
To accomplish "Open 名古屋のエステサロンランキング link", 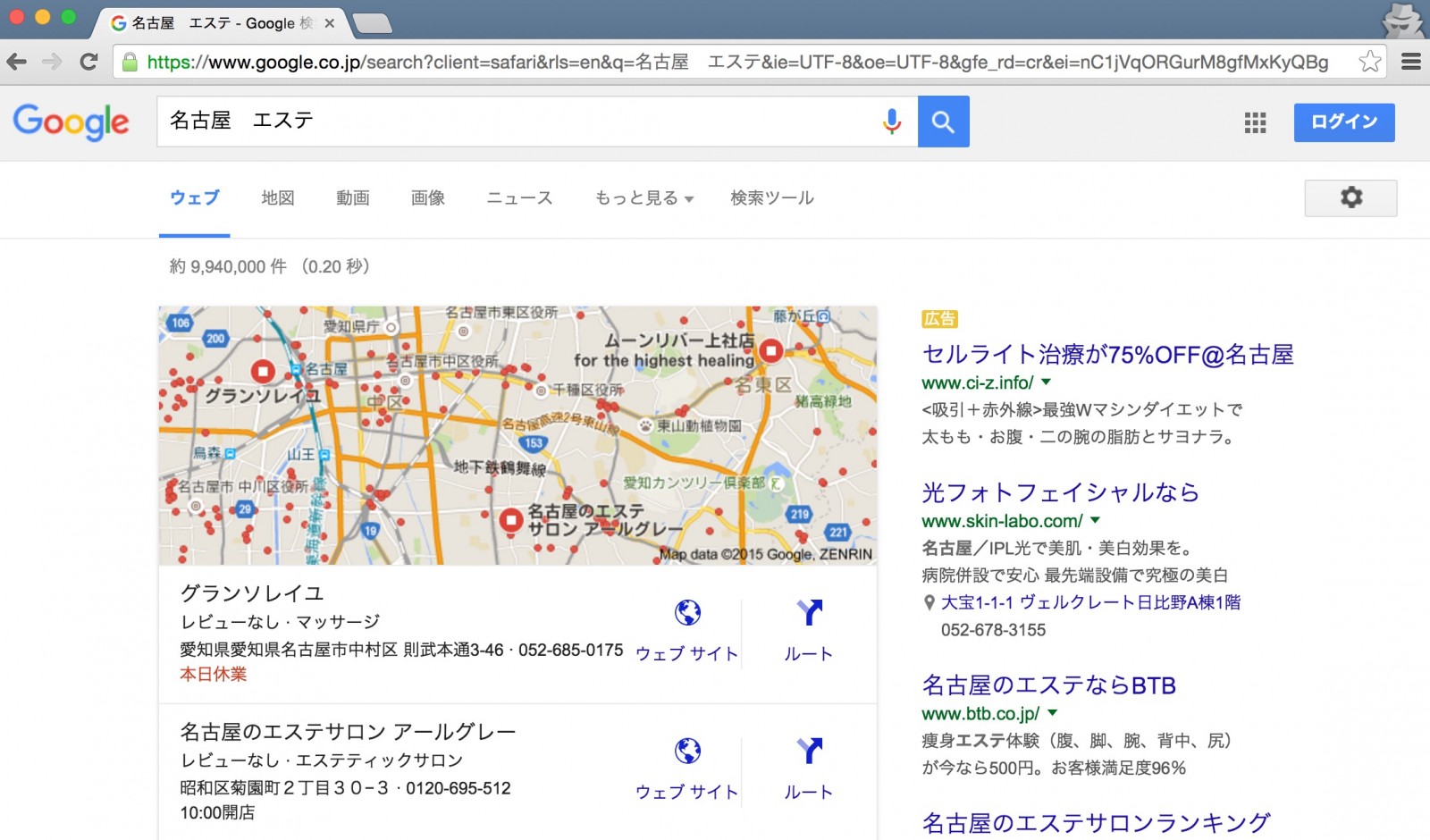I will 1096,823.
